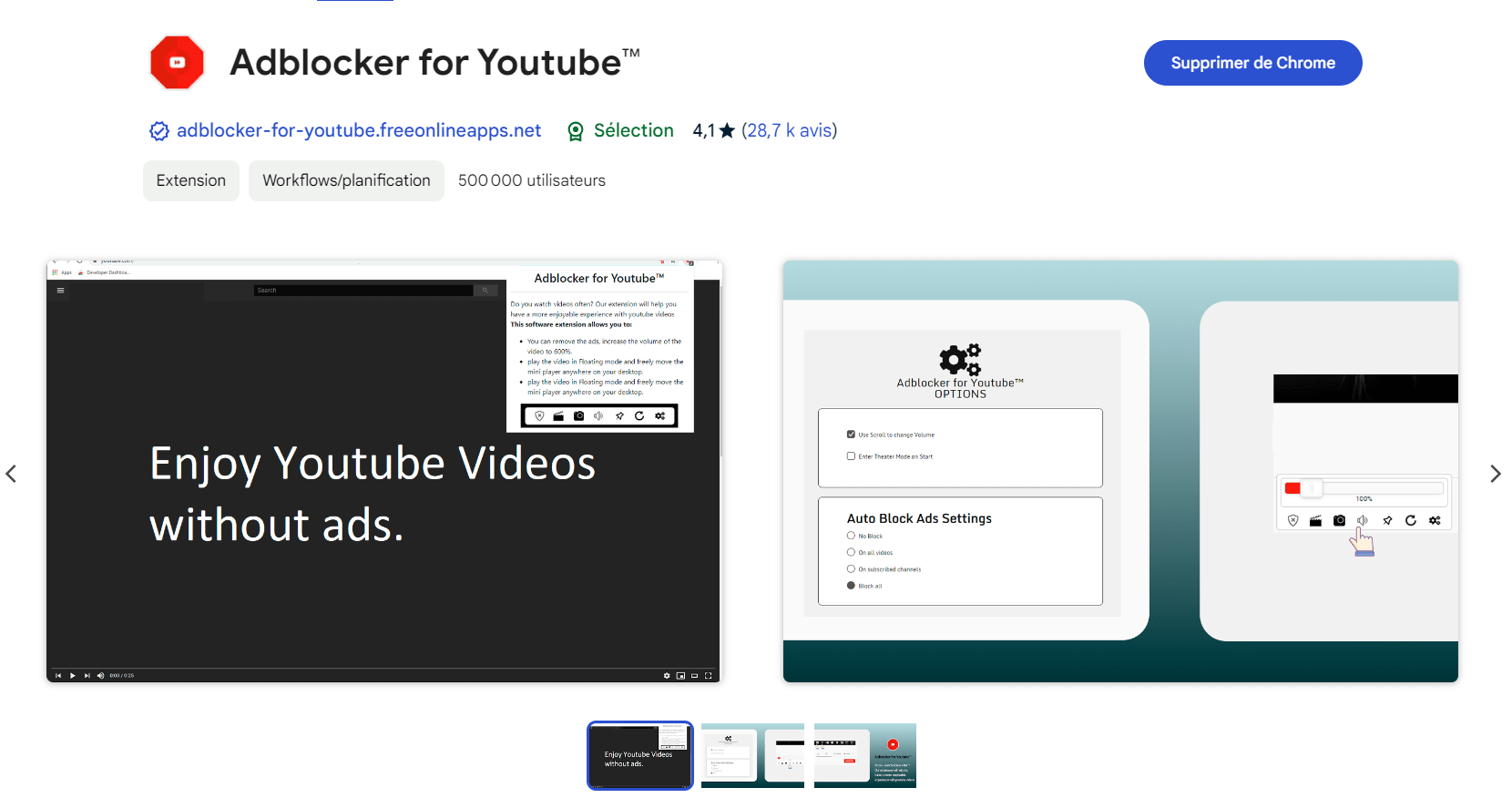Open the Workflows/planification category chip

click(x=346, y=180)
